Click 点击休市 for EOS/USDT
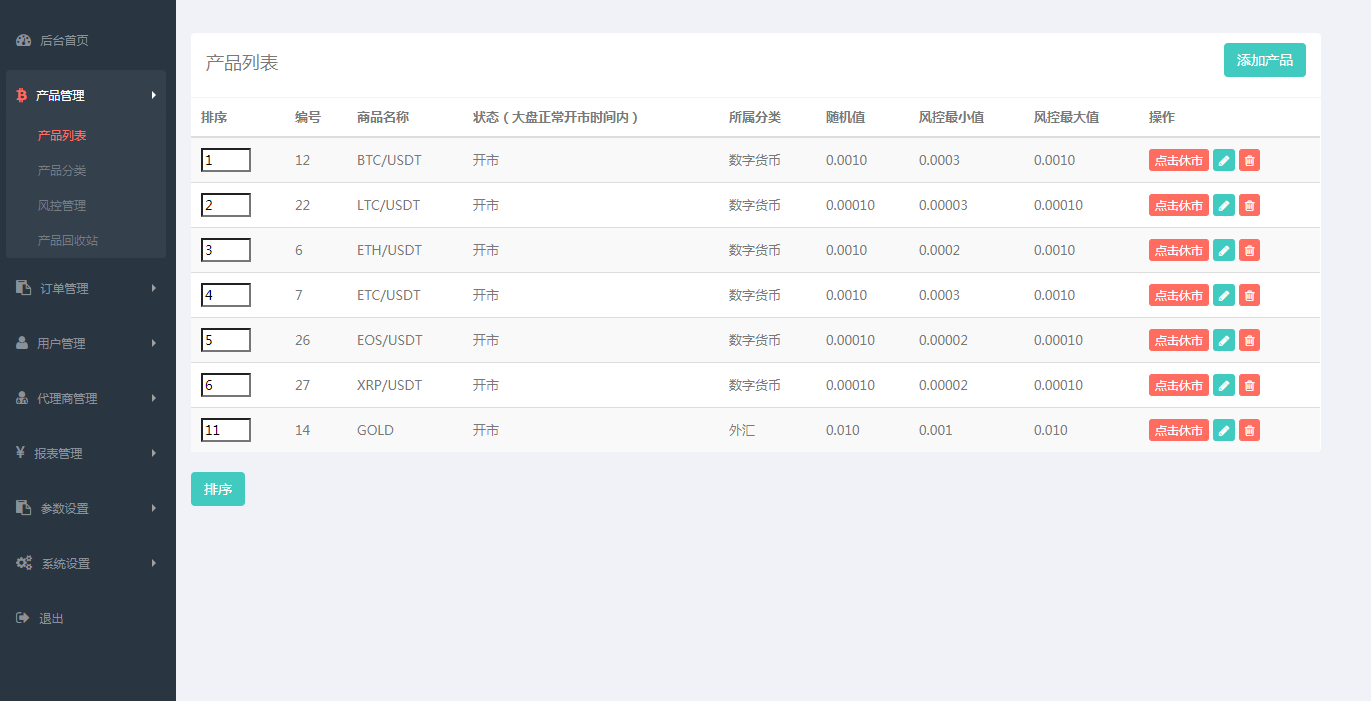Image resolution: width=1371 pixels, height=701 pixels. tap(1179, 340)
